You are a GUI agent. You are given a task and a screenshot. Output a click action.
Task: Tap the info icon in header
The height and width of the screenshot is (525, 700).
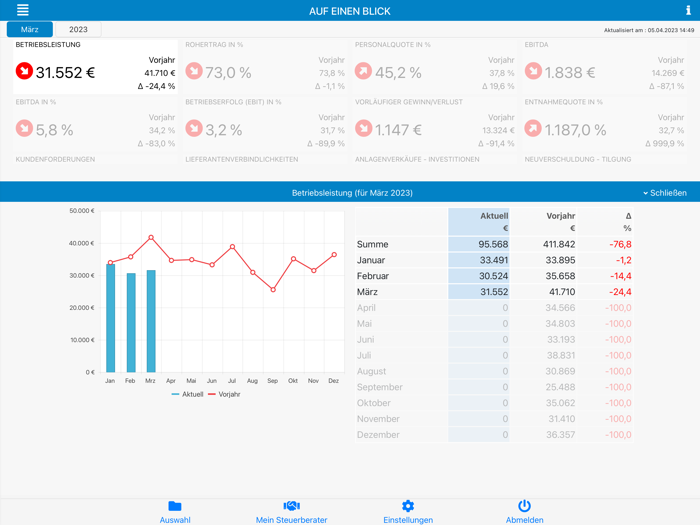688,10
